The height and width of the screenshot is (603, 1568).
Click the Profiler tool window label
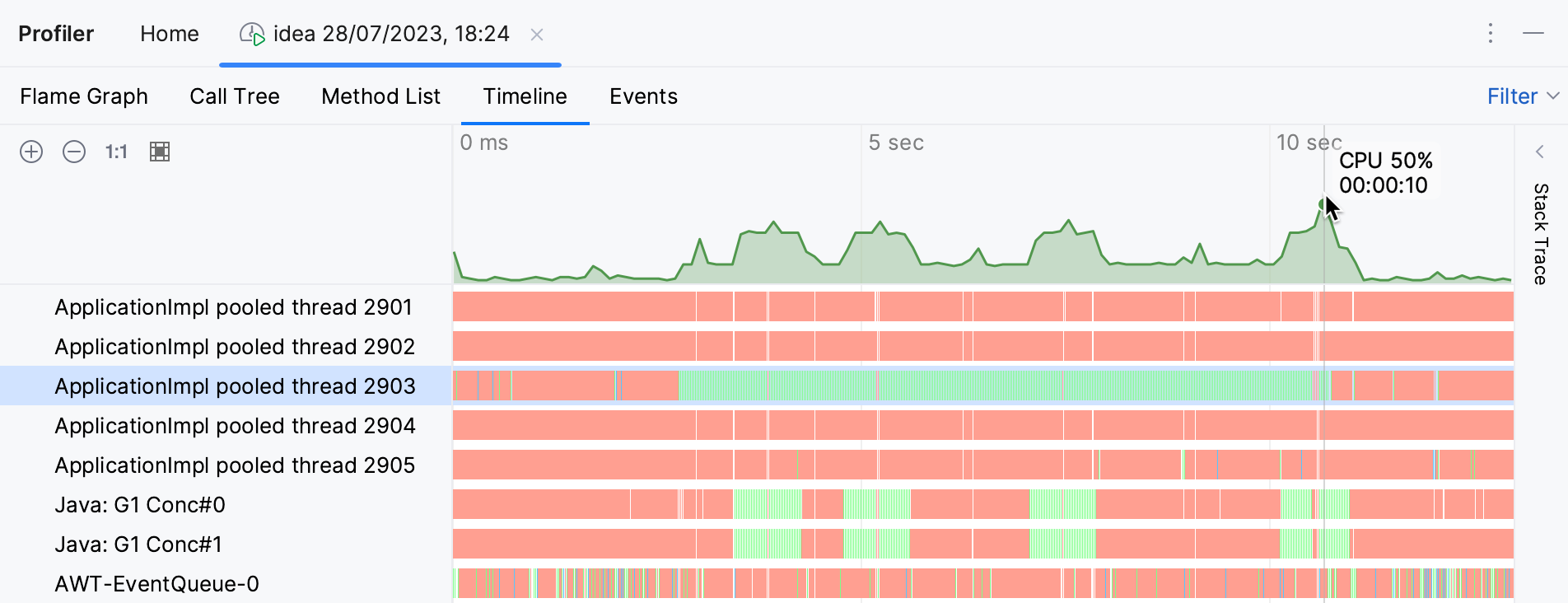[x=54, y=34]
